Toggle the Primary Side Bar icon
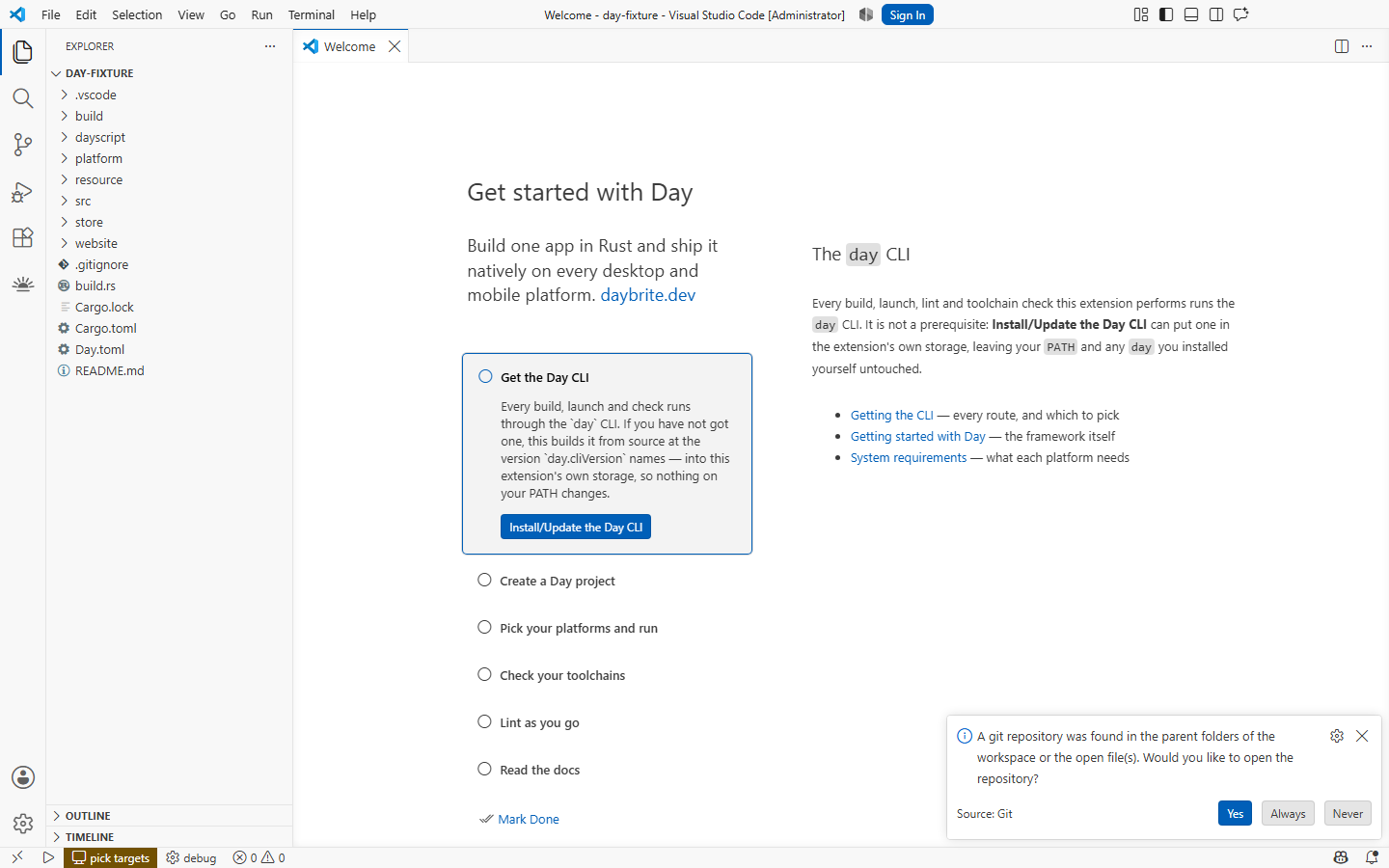The image size is (1389, 868). point(1166,14)
